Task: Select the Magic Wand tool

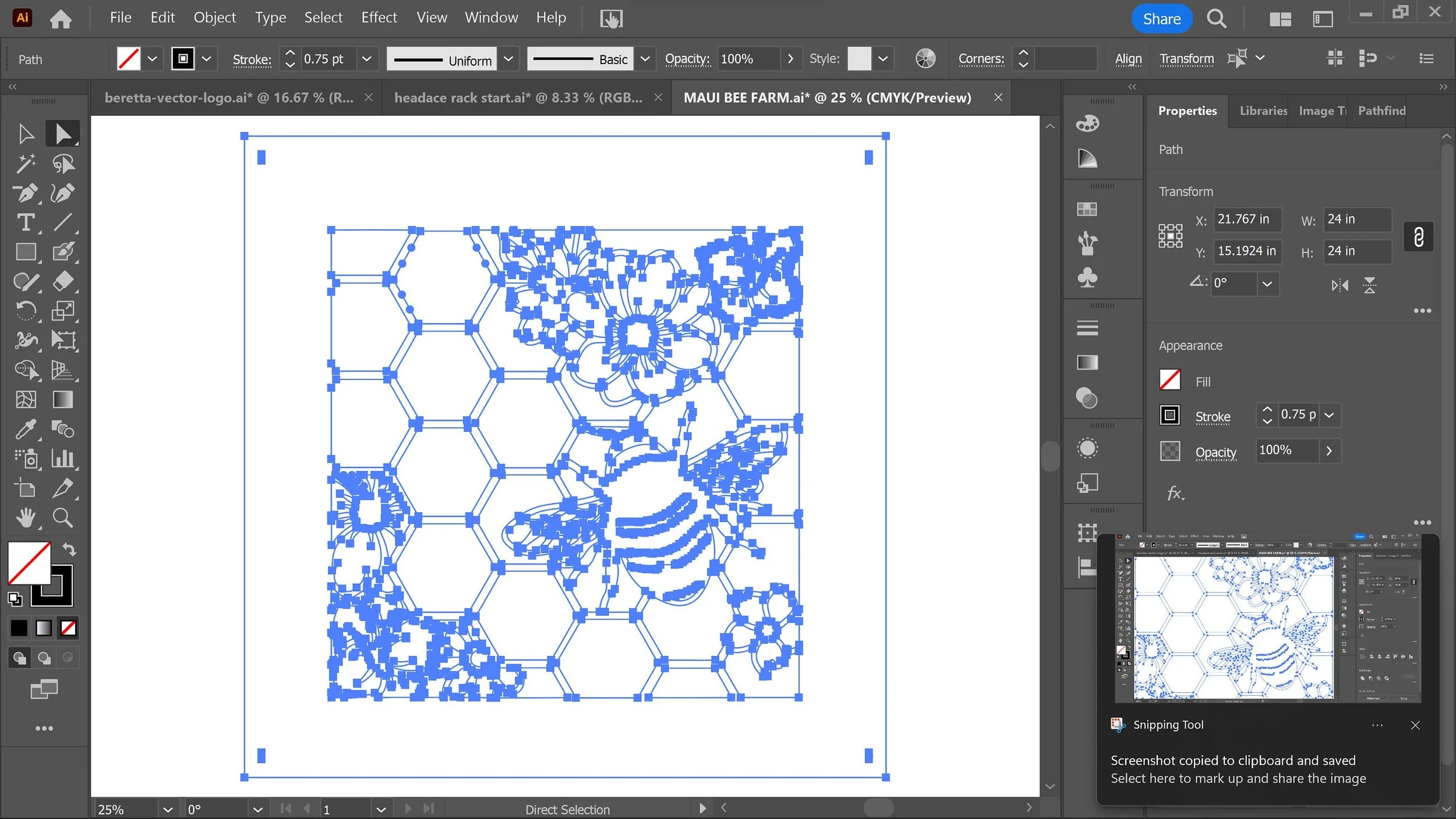Action: 26,164
